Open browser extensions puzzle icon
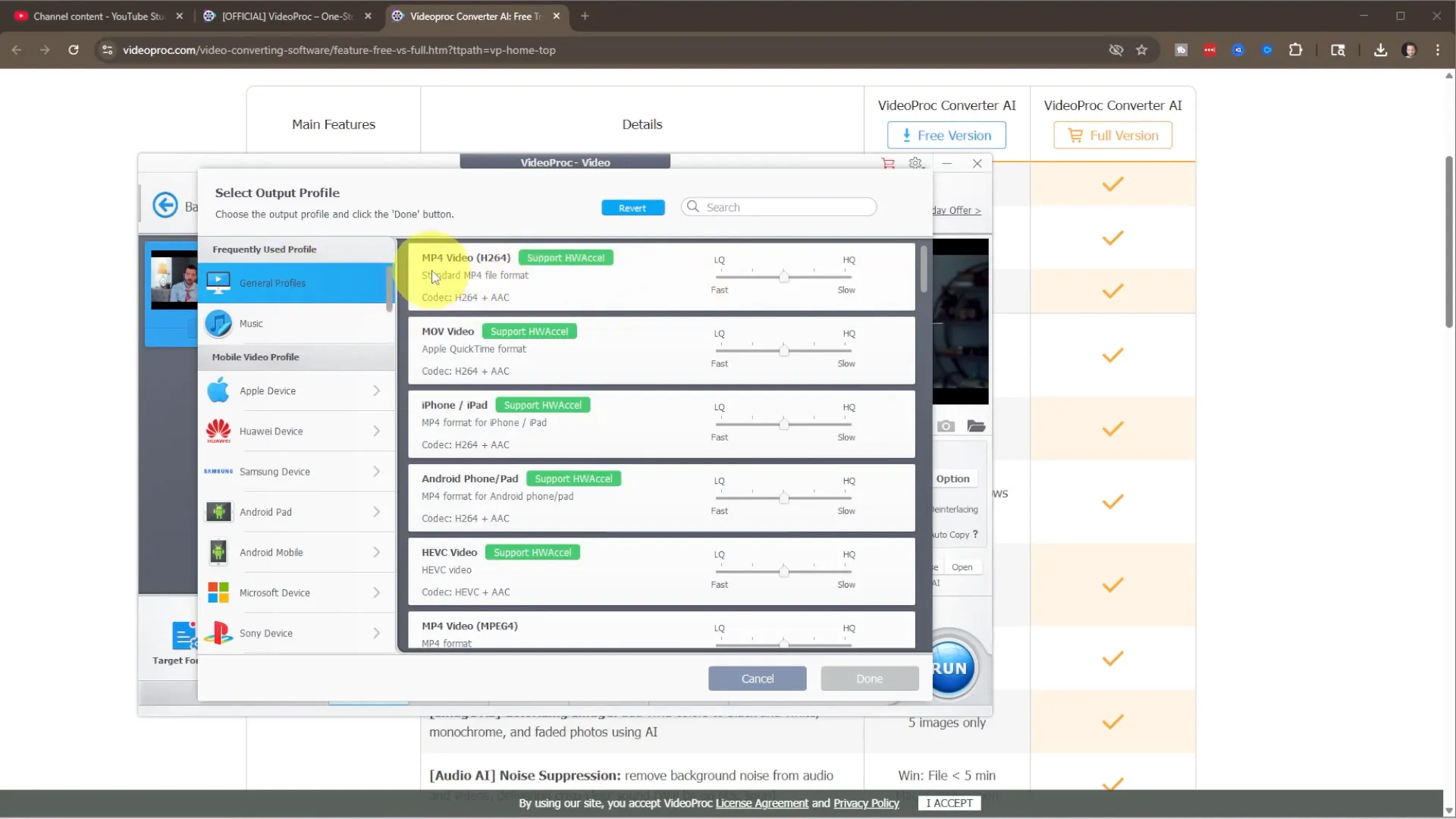The height and width of the screenshot is (819, 1456). 1295,50
